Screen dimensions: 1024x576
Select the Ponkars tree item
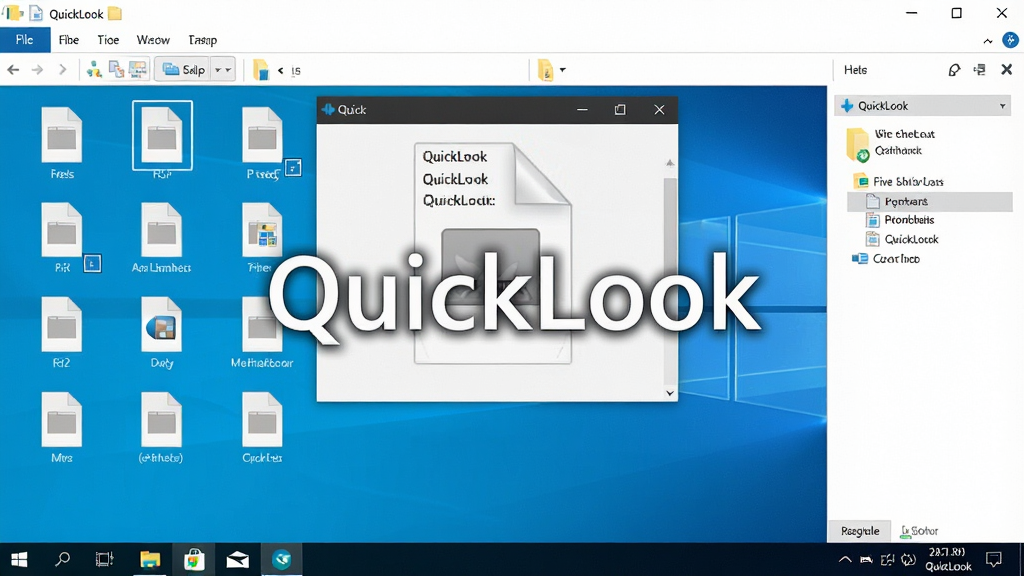(x=929, y=201)
